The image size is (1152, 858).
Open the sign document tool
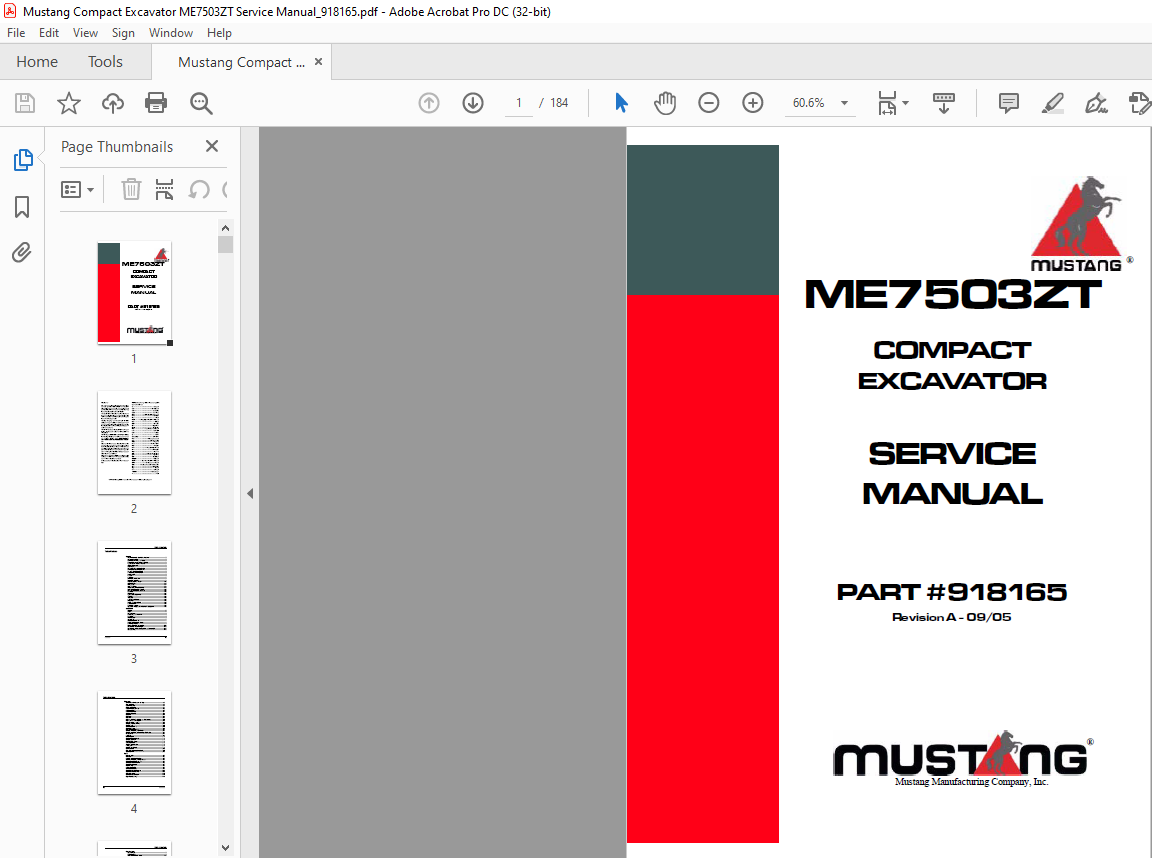pos(1096,103)
